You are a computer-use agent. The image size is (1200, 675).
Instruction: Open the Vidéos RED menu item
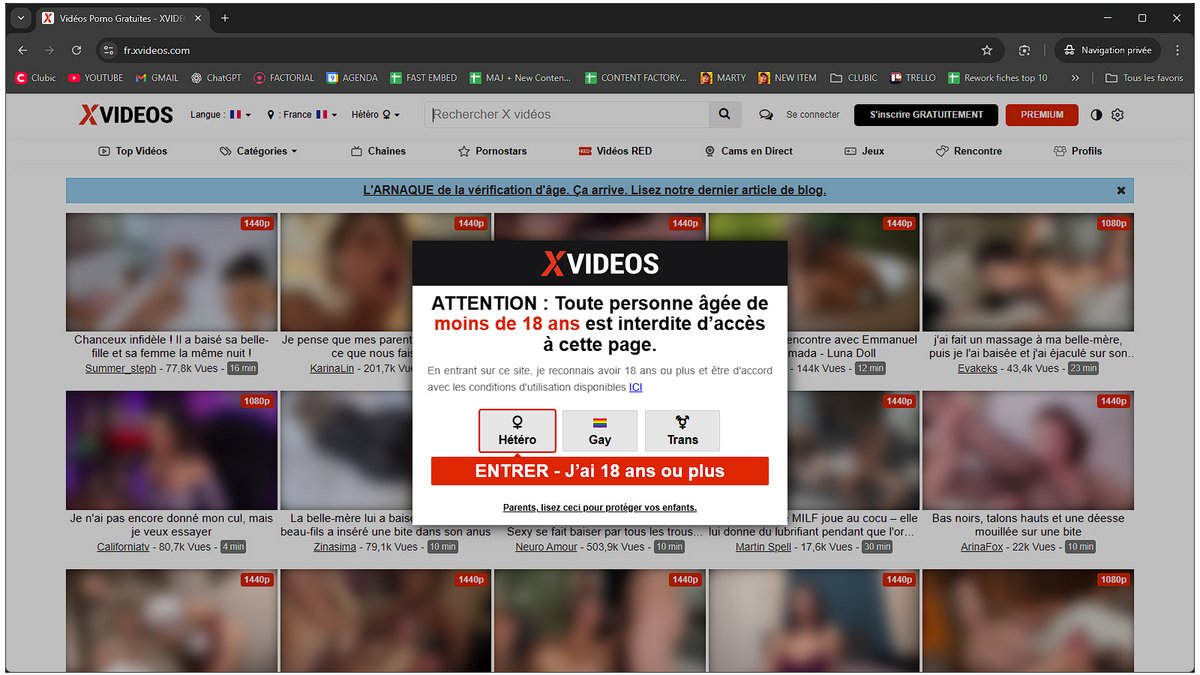click(615, 151)
